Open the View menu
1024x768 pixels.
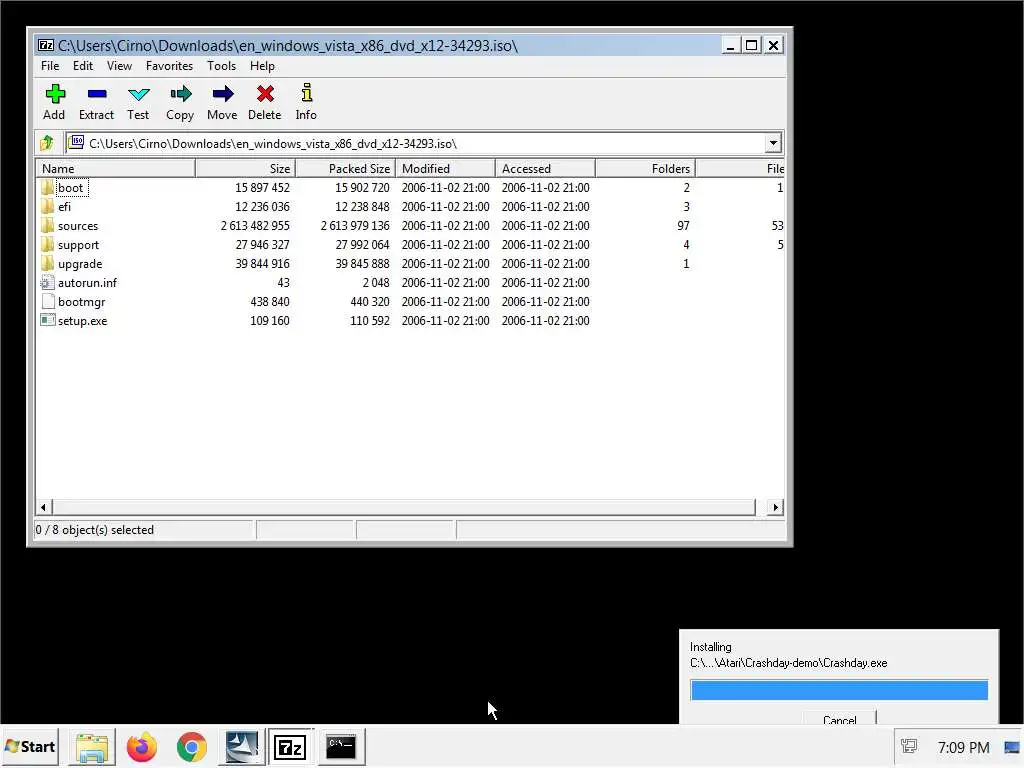pyautogui.click(x=120, y=66)
